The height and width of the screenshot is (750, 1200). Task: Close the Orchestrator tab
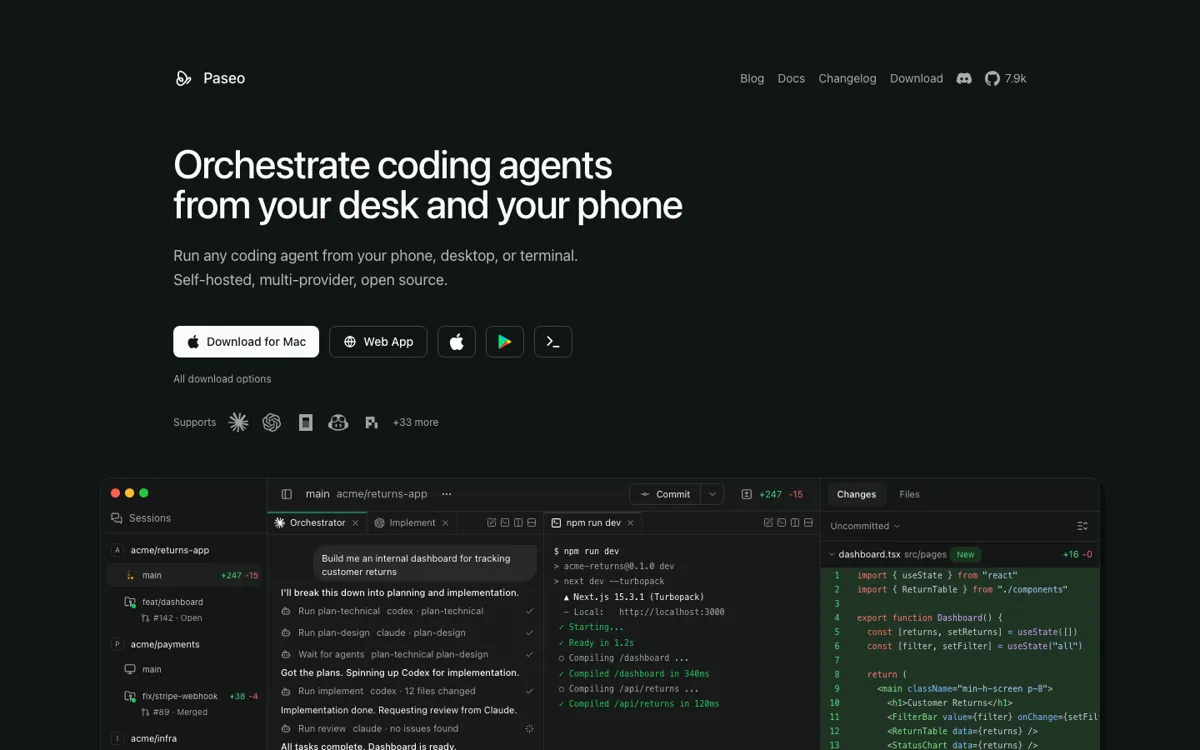pos(355,523)
